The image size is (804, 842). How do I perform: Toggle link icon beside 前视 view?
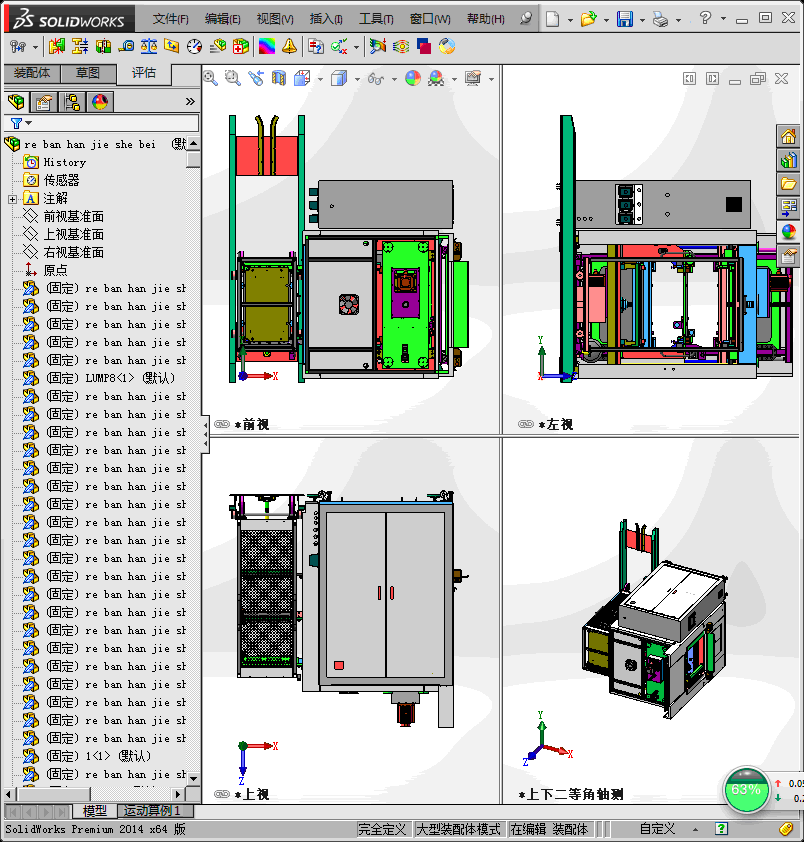(222, 424)
